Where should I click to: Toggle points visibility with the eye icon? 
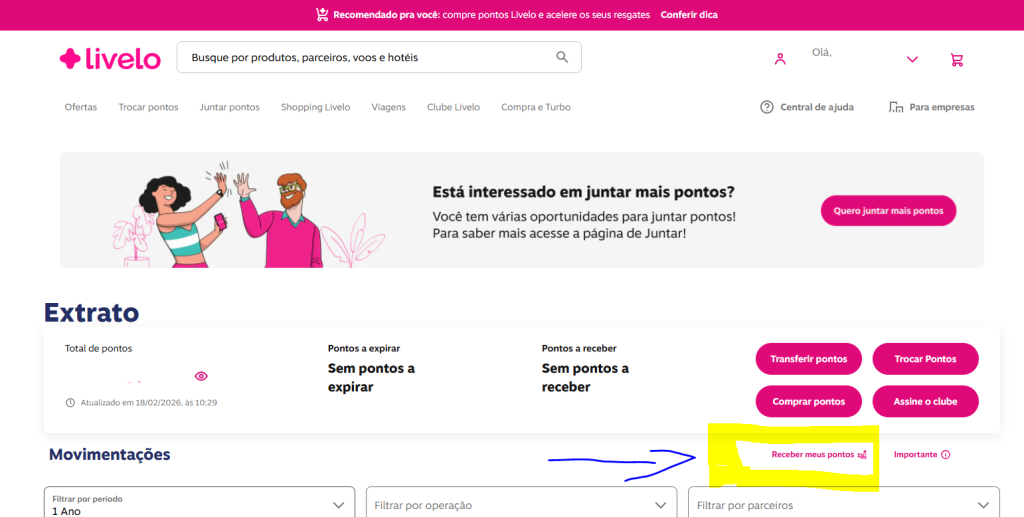click(x=201, y=376)
